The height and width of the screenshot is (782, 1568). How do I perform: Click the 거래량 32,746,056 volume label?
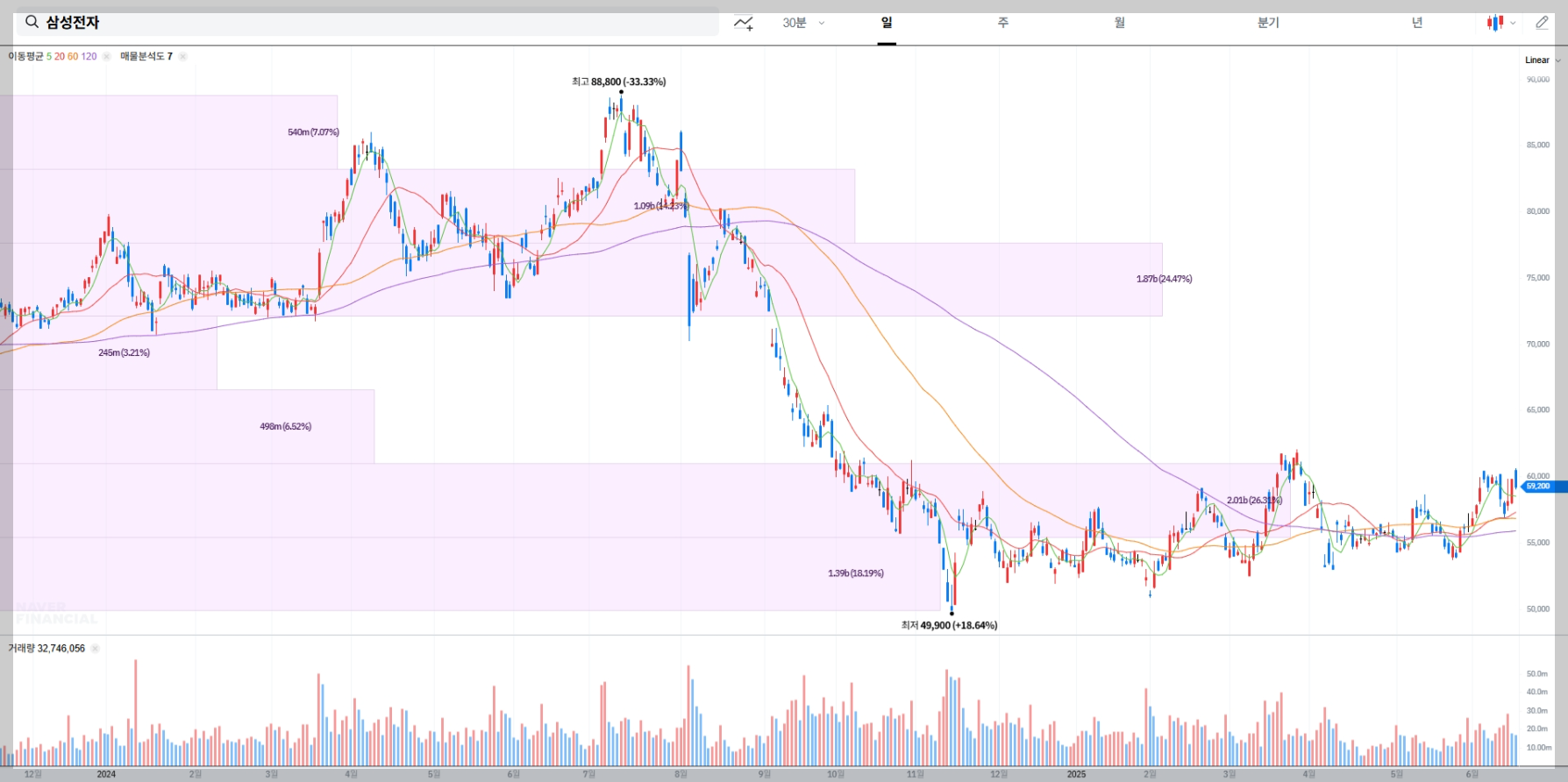(46, 649)
